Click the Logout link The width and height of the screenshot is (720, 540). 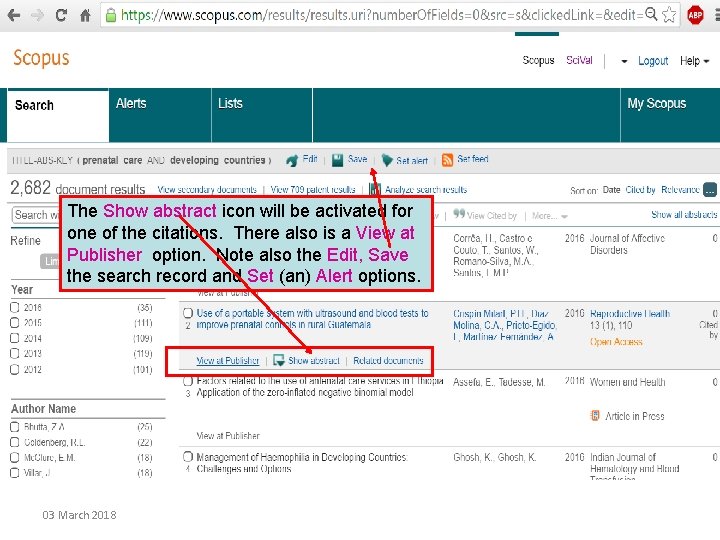[x=652, y=61]
